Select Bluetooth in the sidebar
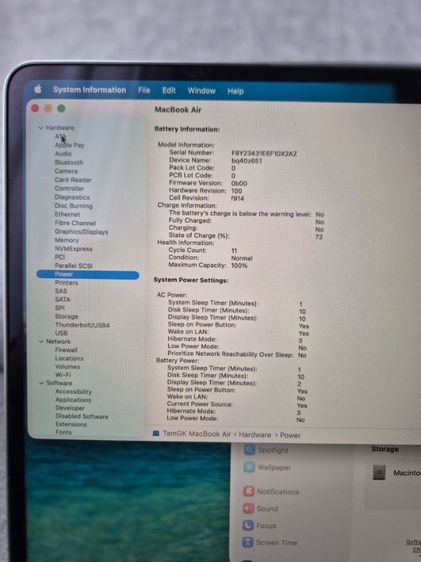The height and width of the screenshot is (562, 421). (69, 162)
